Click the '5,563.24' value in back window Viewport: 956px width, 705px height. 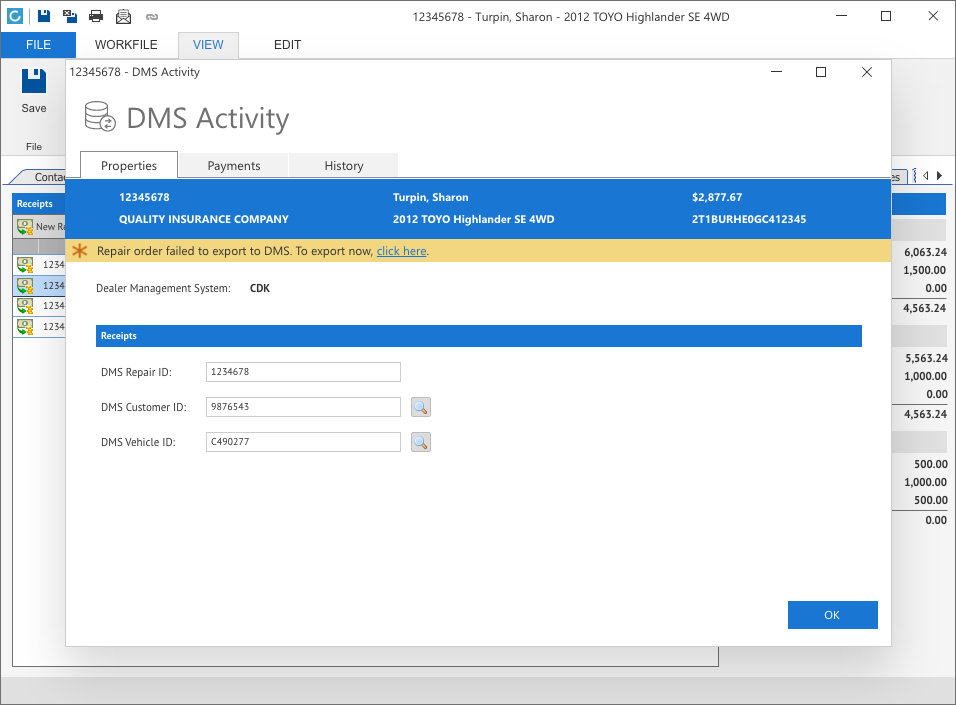click(926, 358)
